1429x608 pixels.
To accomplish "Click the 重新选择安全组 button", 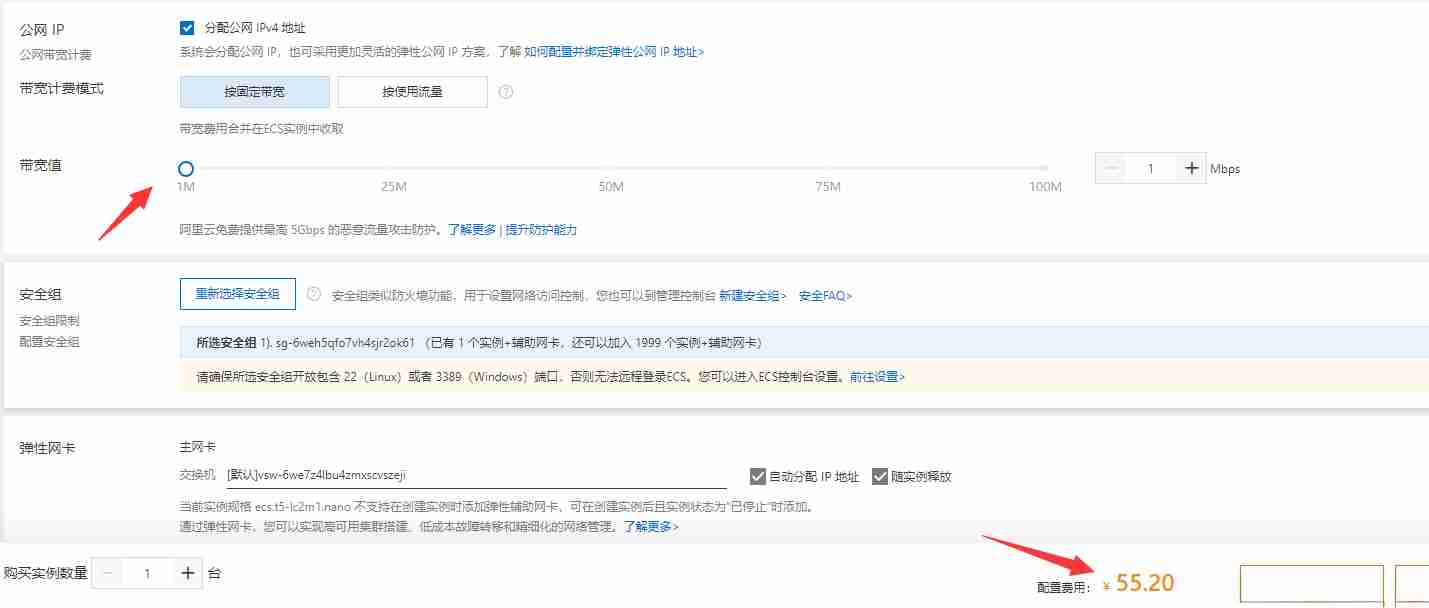I will click(x=236, y=294).
